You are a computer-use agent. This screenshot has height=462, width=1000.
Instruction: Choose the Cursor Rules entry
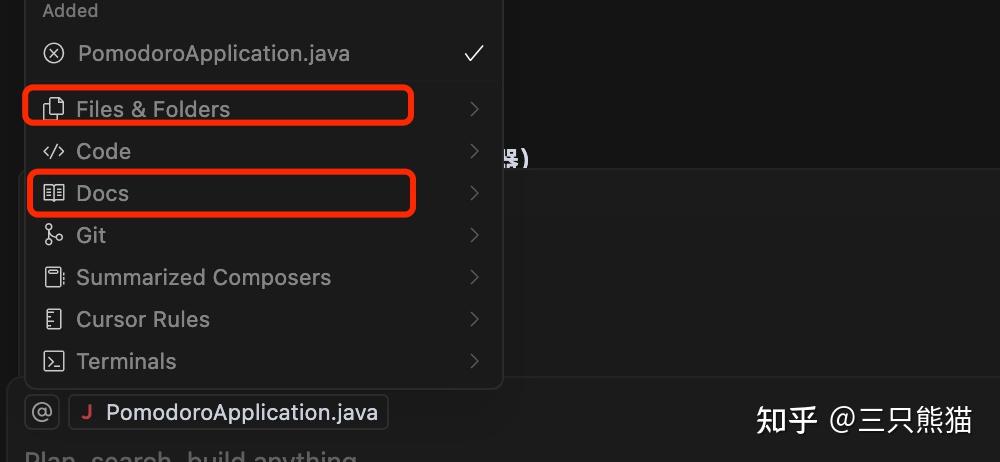(x=143, y=319)
